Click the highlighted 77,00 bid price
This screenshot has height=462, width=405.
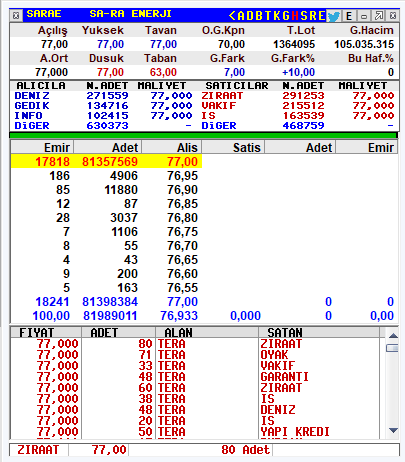(x=182, y=162)
